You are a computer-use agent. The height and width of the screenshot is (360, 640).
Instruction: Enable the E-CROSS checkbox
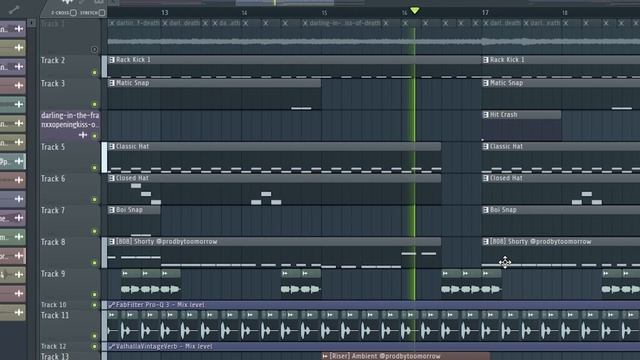[73, 13]
